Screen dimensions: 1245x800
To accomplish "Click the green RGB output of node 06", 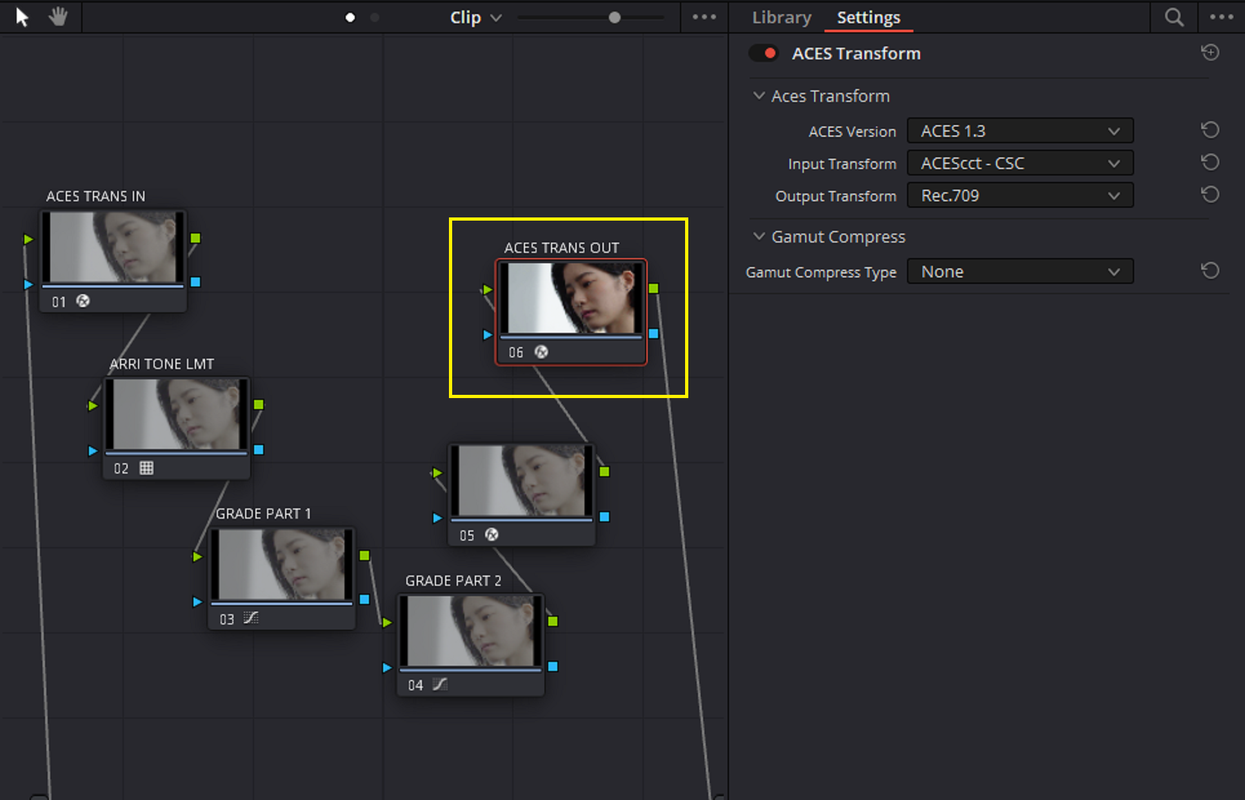I will pyautogui.click(x=653, y=288).
